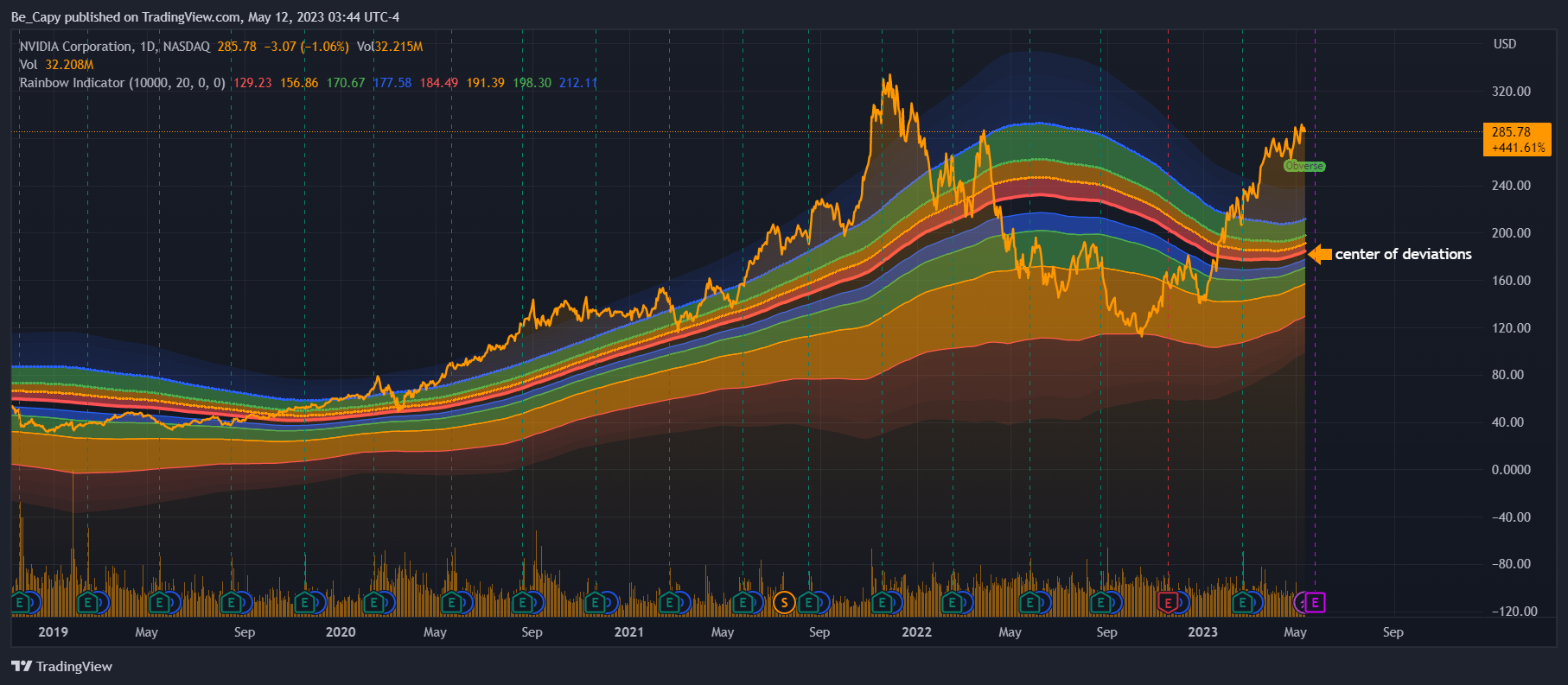Click the blue 212.11 indicator value
Image resolution: width=1568 pixels, height=685 pixels.
point(578,83)
